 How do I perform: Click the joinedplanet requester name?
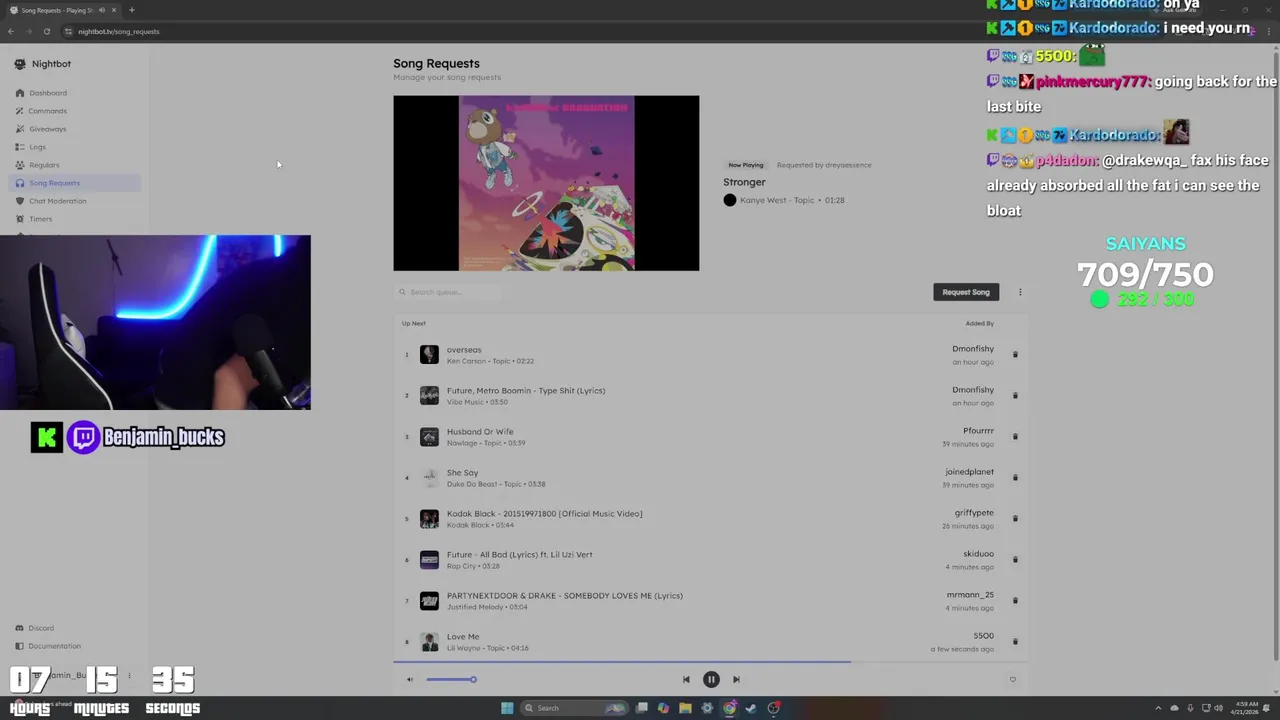[x=969, y=472]
